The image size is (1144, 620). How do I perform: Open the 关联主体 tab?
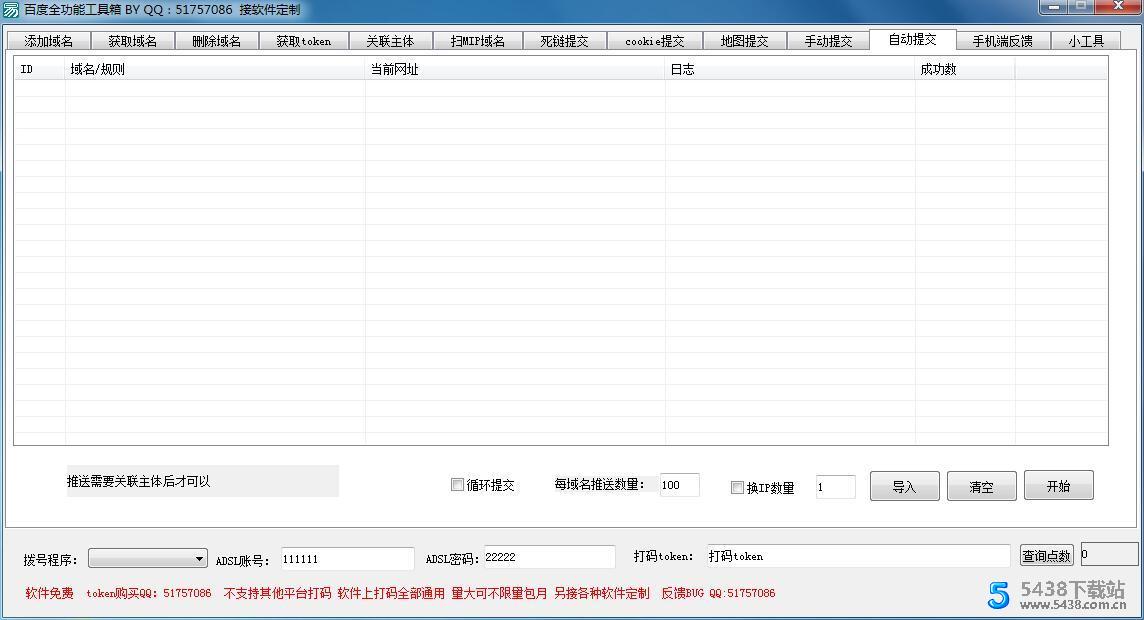click(x=391, y=41)
